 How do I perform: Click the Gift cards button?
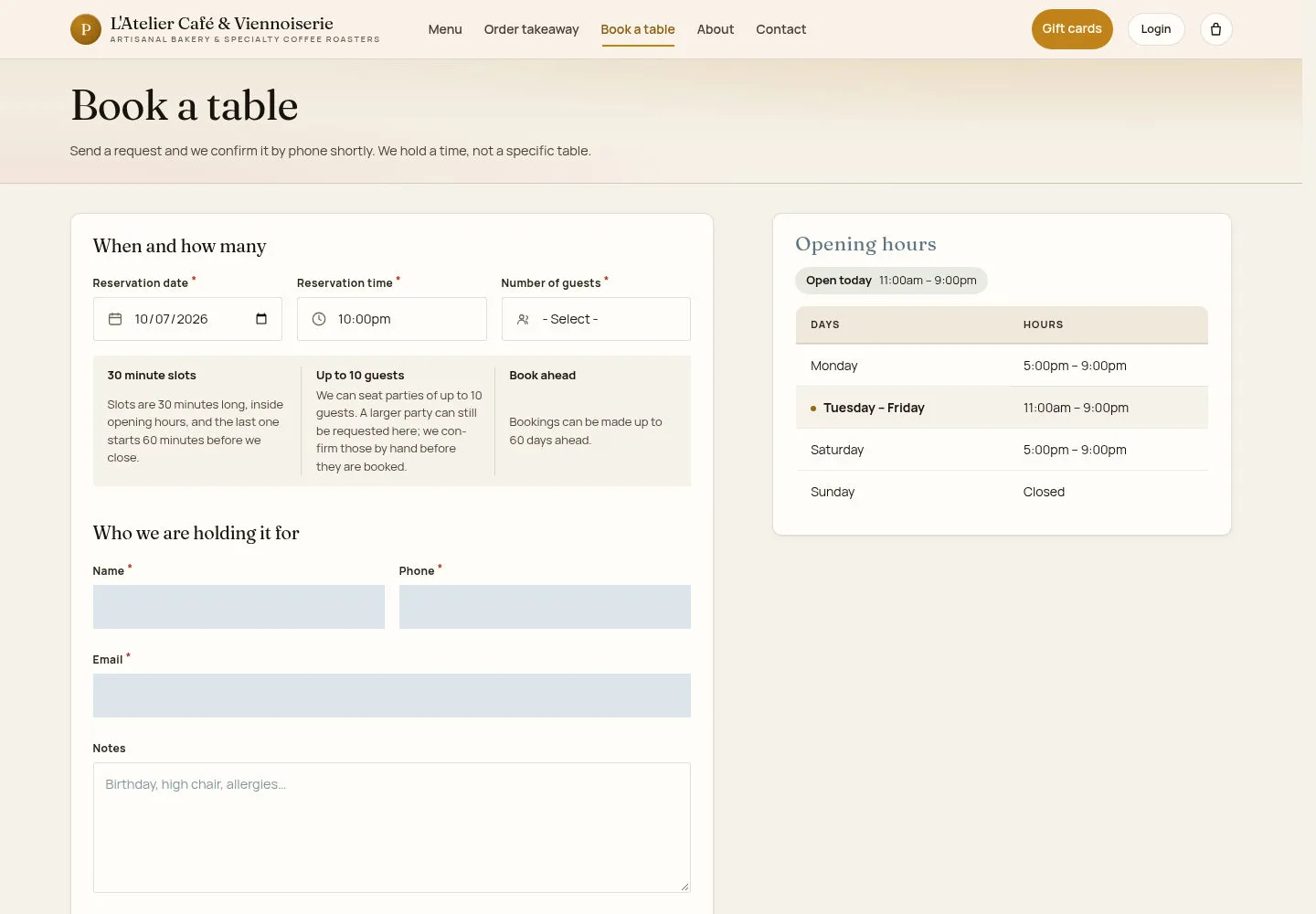(1072, 29)
